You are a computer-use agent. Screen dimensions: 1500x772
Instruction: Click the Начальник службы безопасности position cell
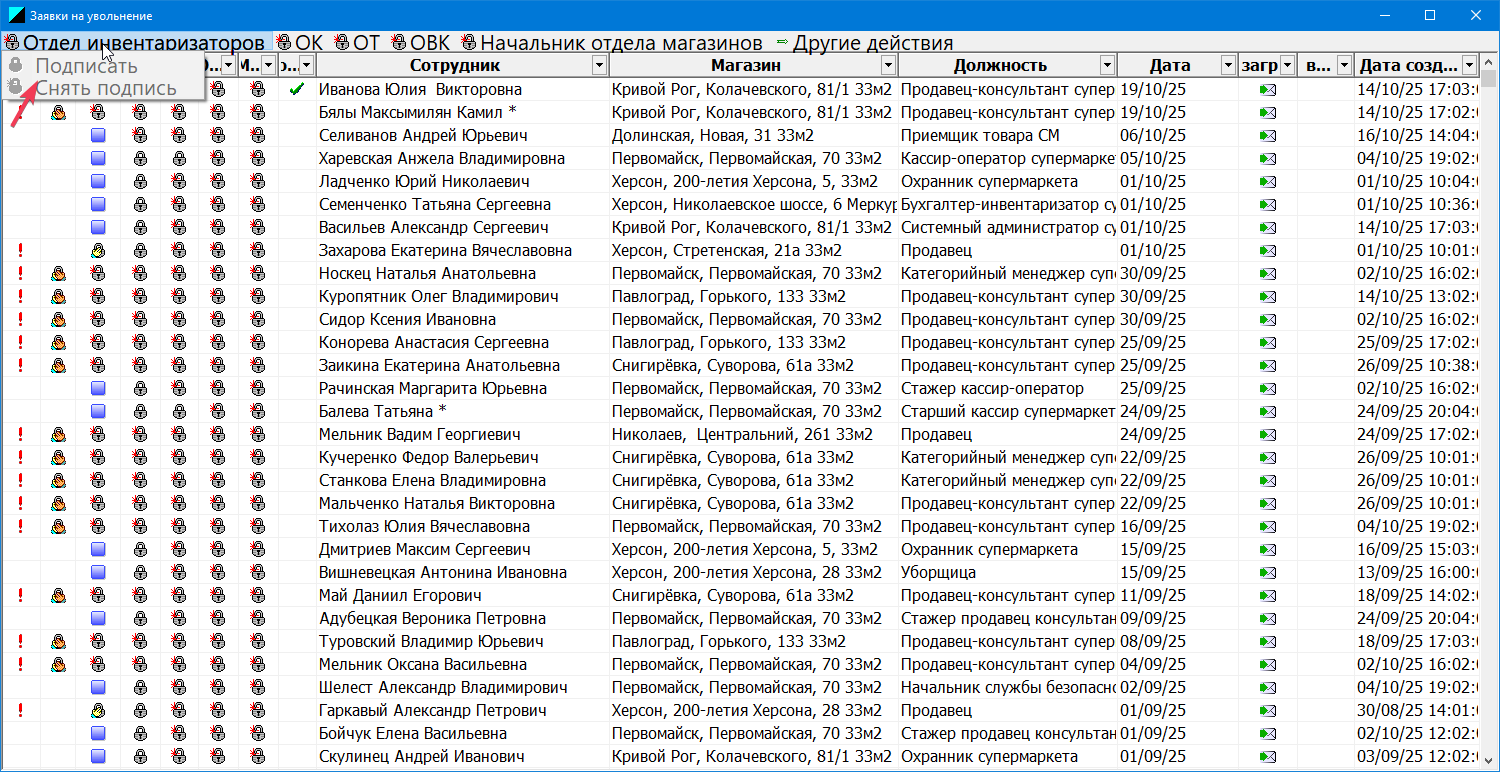(x=1008, y=687)
